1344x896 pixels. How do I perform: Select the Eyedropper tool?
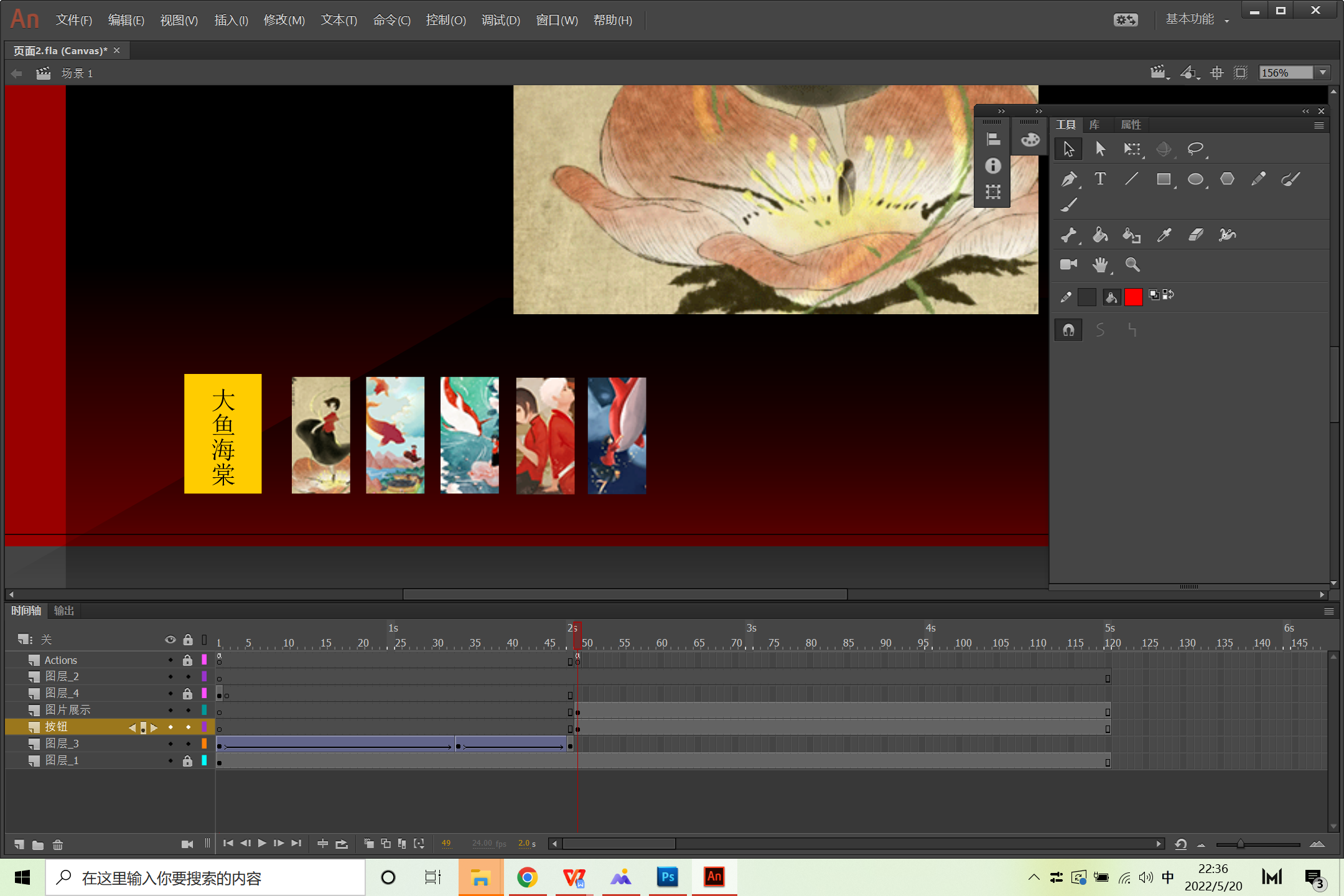1164,235
